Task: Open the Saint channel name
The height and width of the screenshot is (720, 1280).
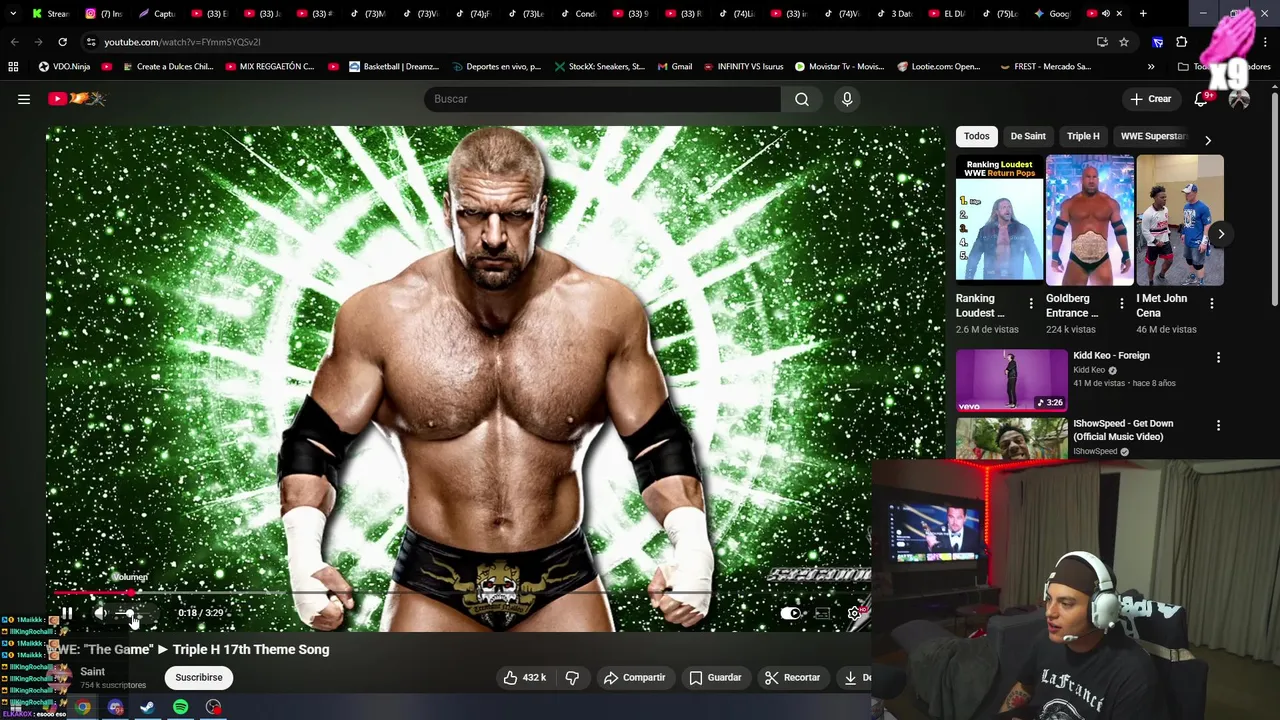Action: coord(92,672)
